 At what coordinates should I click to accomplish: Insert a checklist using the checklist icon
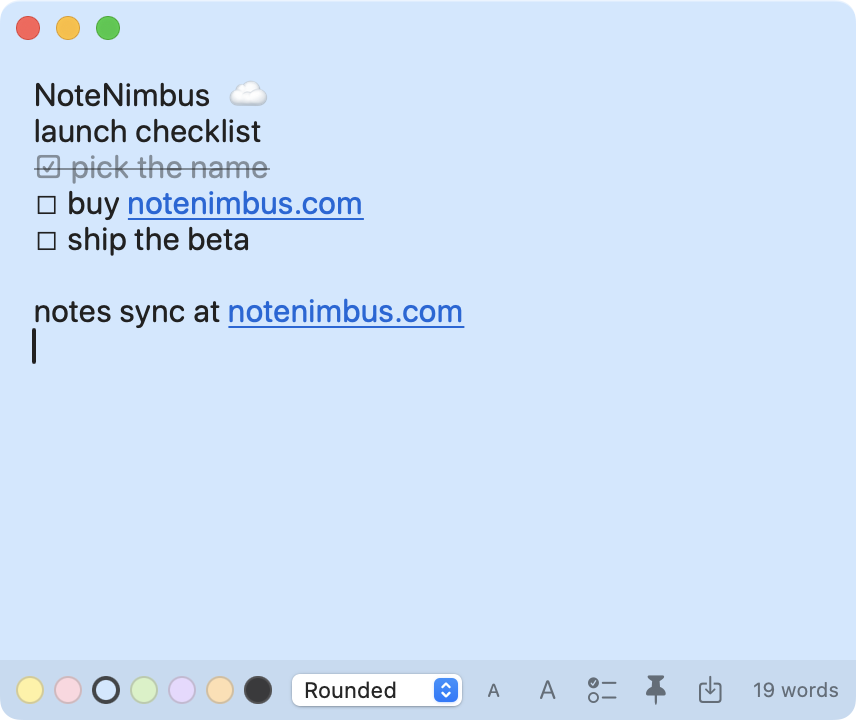point(602,690)
